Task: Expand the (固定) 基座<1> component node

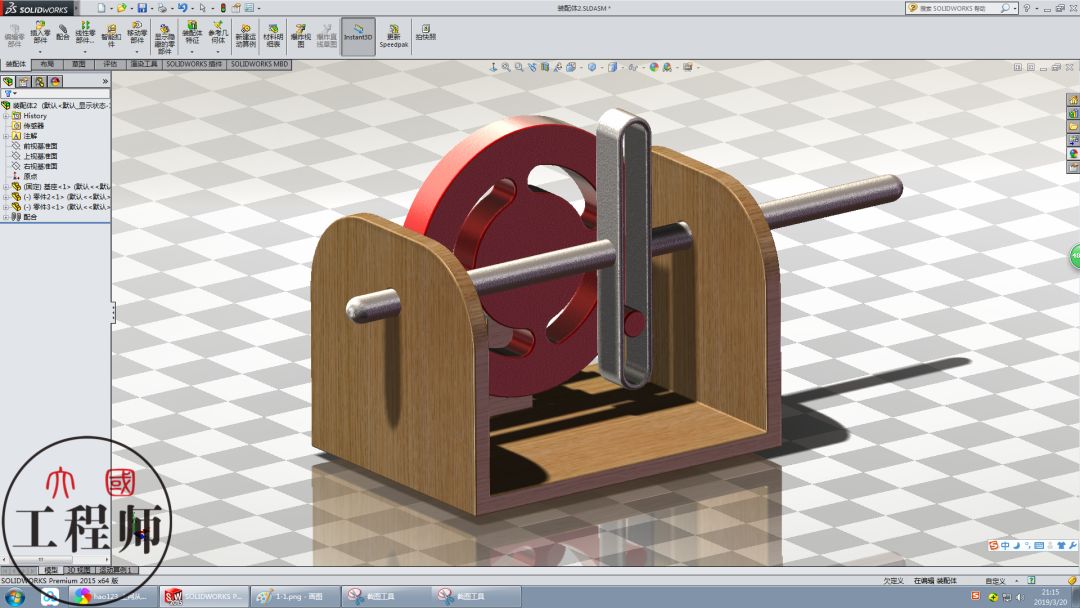Action: 6,187
